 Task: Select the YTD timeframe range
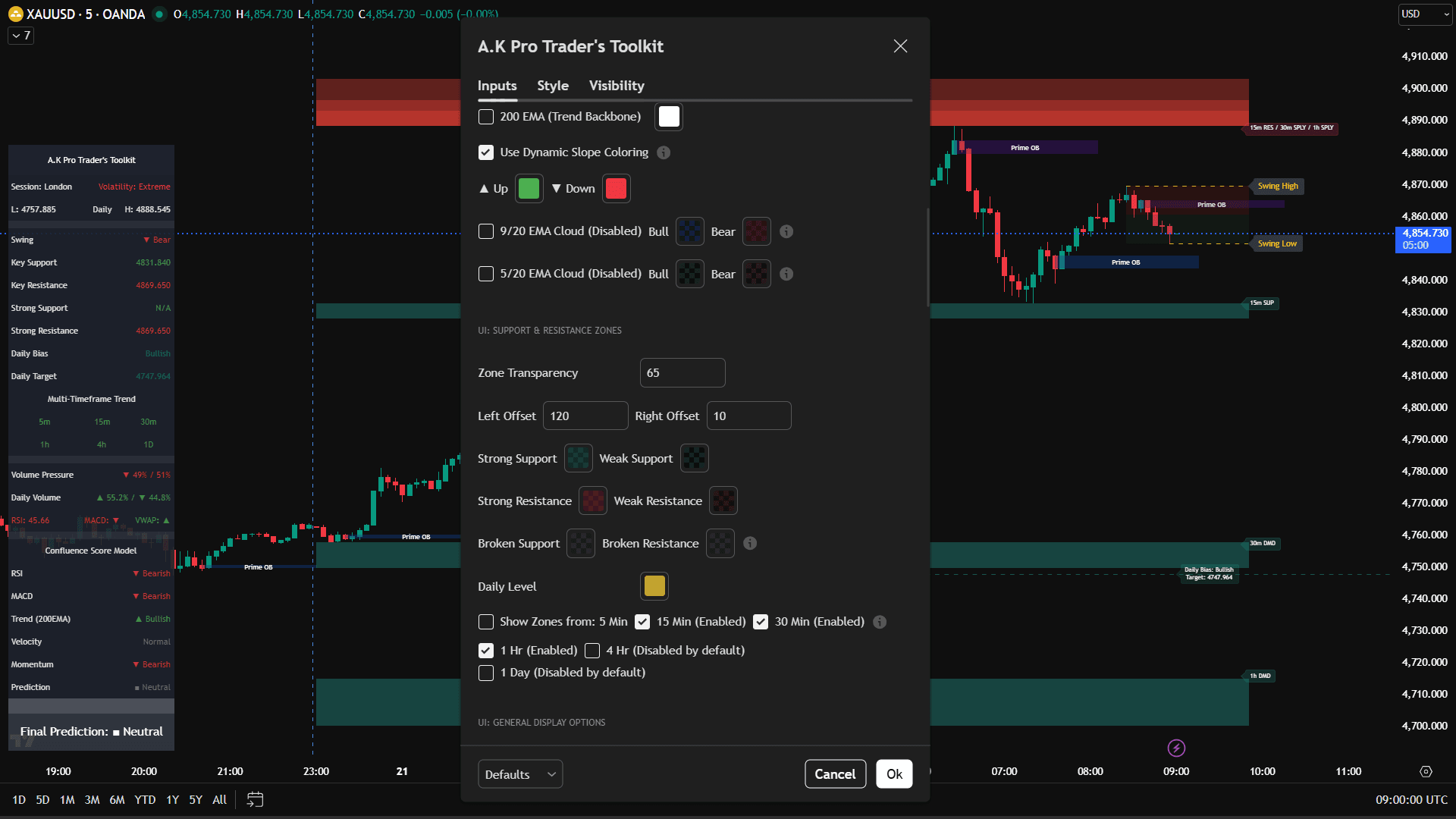(x=145, y=799)
